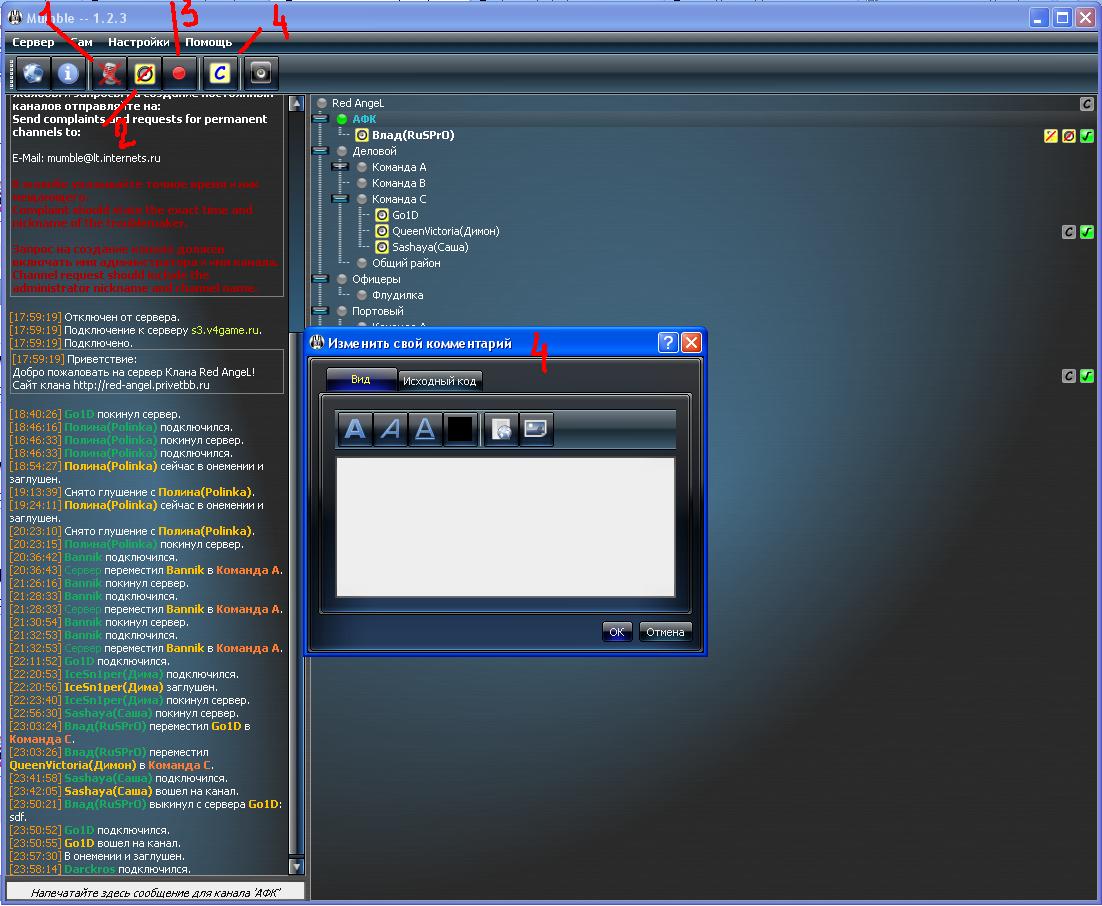This screenshot has height=906, width=1102.
Task: Click the speaker icon beside QueenVictoria(Димон)
Action: [382, 231]
